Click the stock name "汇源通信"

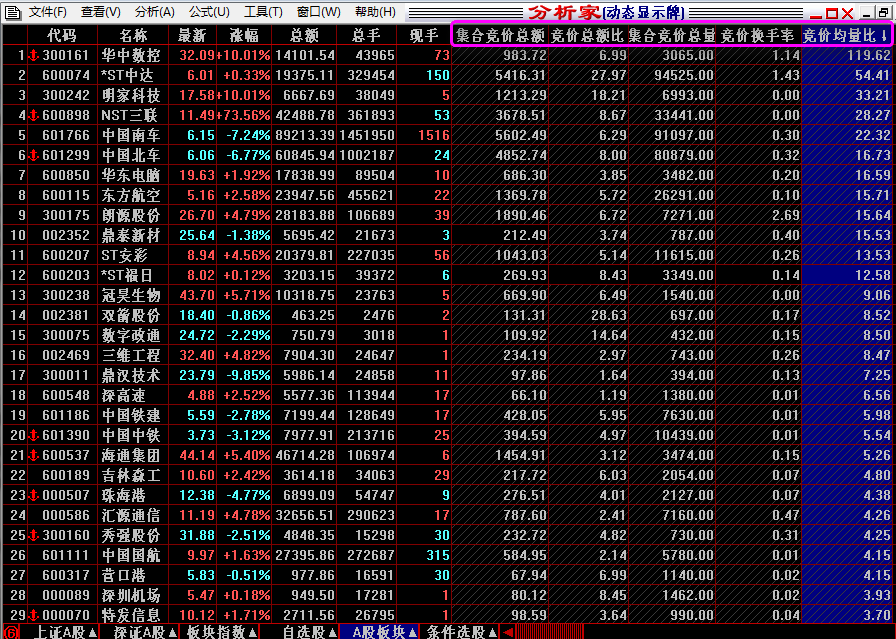tap(131, 516)
